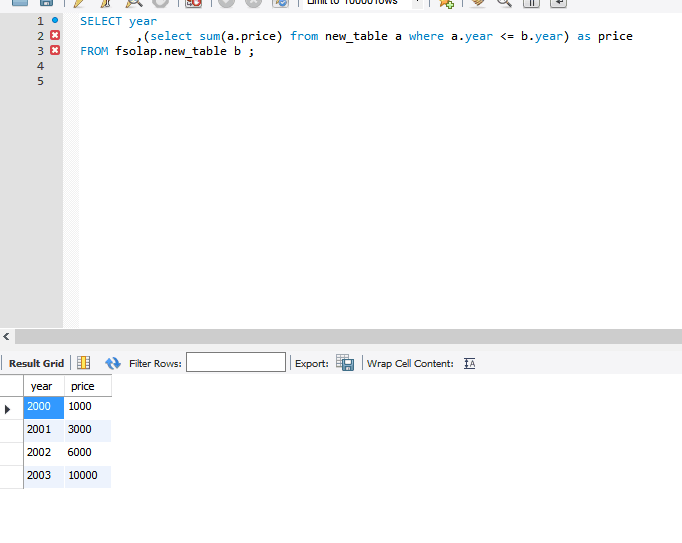
Task: Select the cell with price 1000
Action: 88,408
